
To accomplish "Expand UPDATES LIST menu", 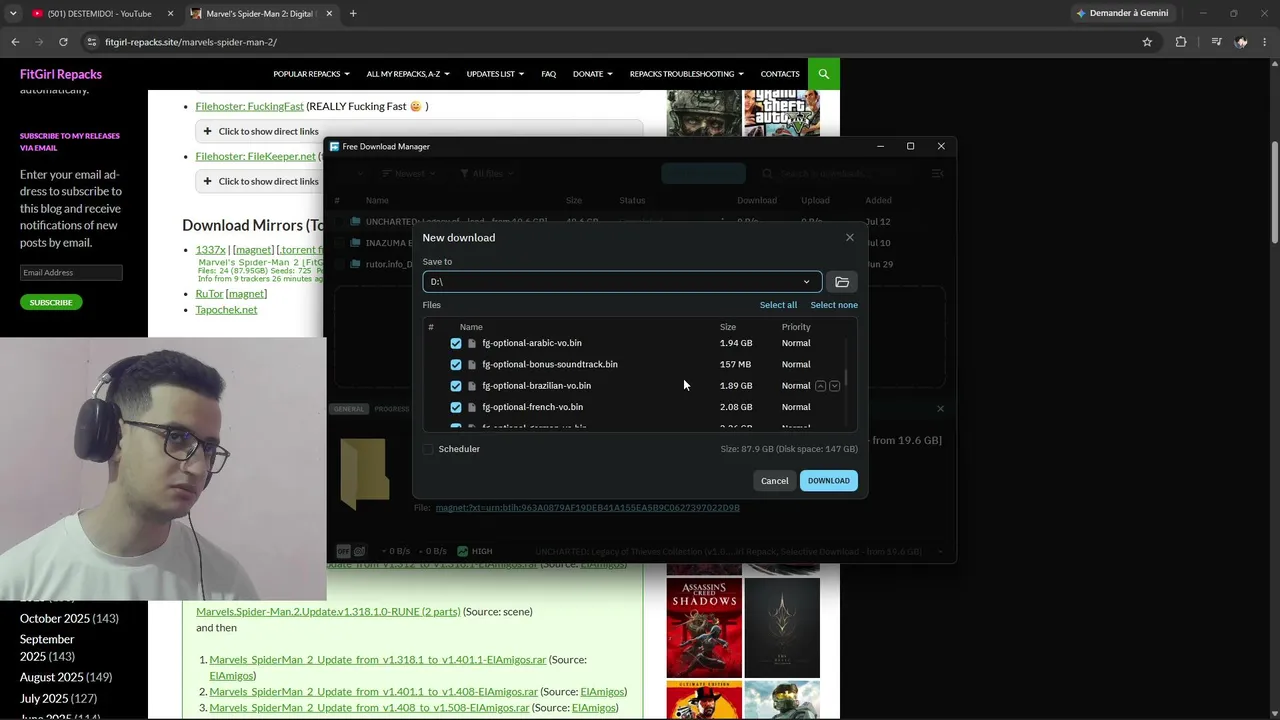I will 495,74.
